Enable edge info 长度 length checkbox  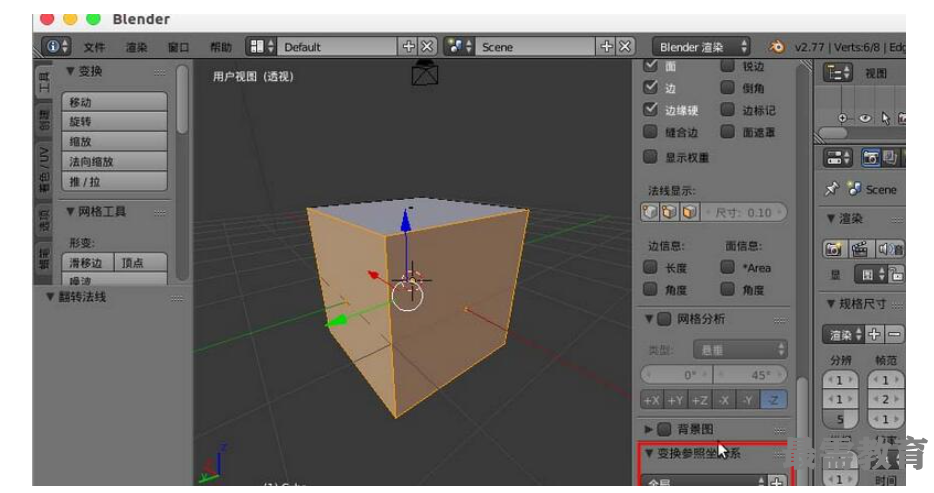tap(650, 267)
